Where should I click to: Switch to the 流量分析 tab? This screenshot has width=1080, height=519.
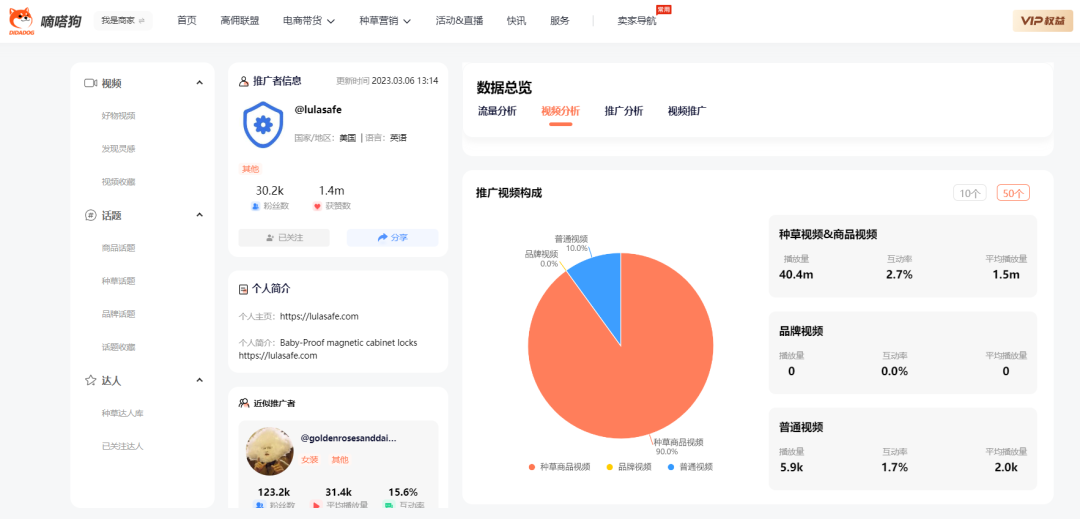click(x=497, y=111)
